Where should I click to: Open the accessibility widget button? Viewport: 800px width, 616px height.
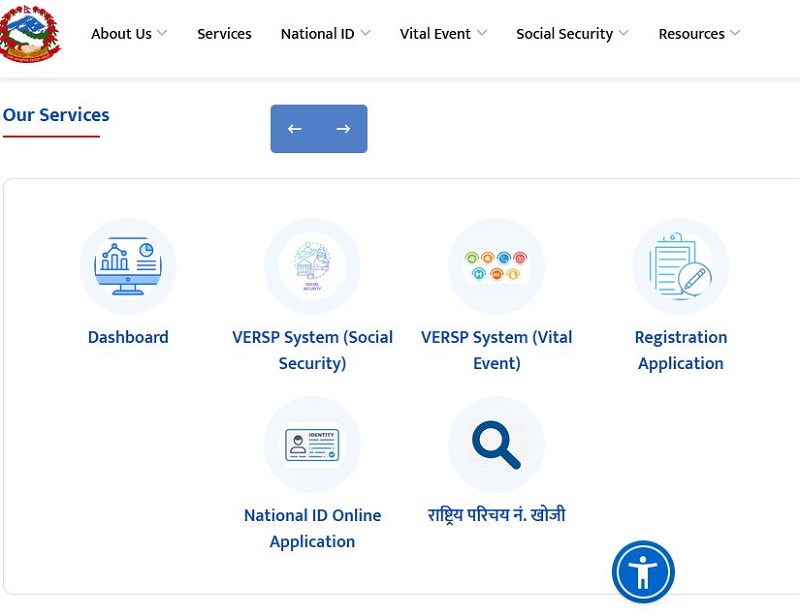point(643,572)
